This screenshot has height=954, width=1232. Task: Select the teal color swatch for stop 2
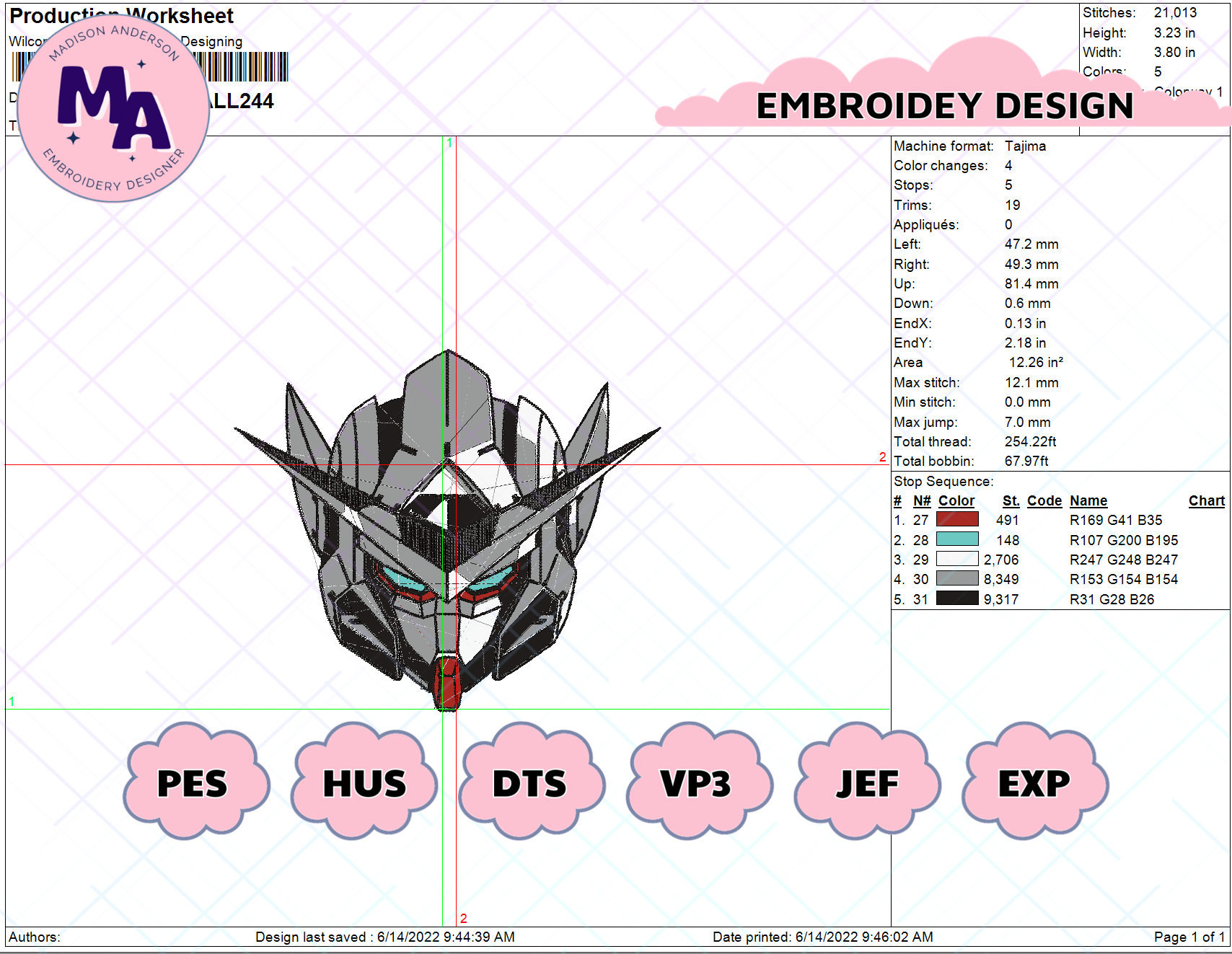[956, 539]
